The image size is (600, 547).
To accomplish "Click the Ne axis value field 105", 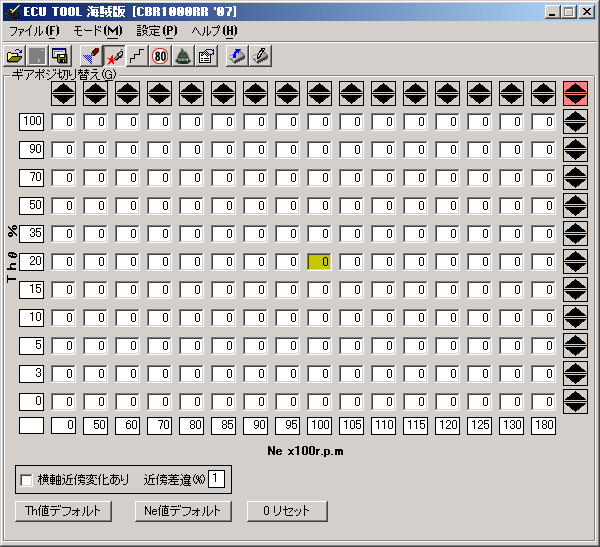I will [351, 426].
